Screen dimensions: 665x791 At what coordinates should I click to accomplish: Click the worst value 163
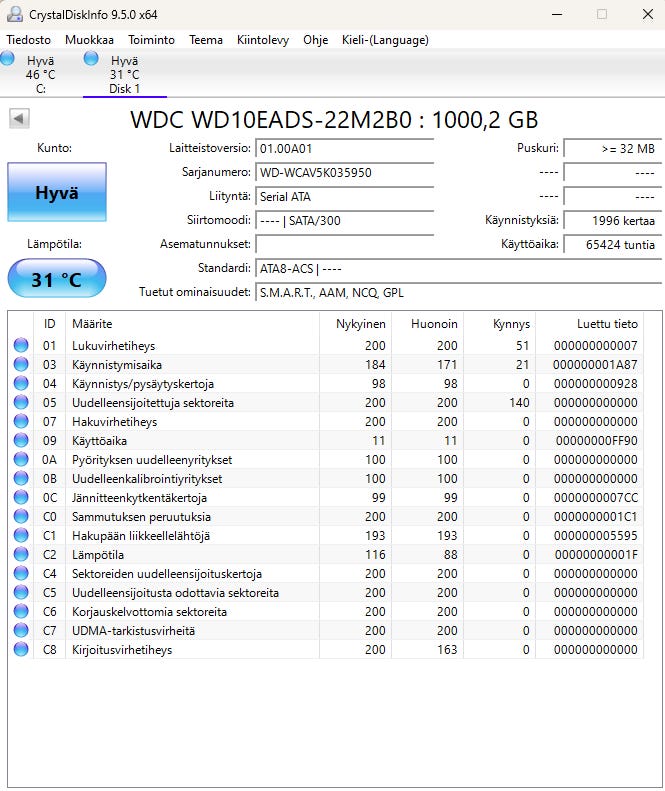pyautogui.click(x=447, y=649)
